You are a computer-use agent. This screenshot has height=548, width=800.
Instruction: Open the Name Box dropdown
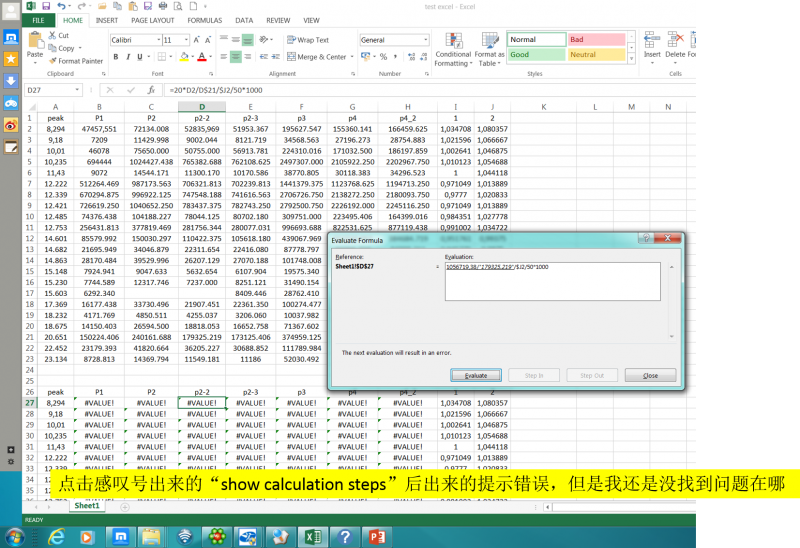click(x=77, y=90)
